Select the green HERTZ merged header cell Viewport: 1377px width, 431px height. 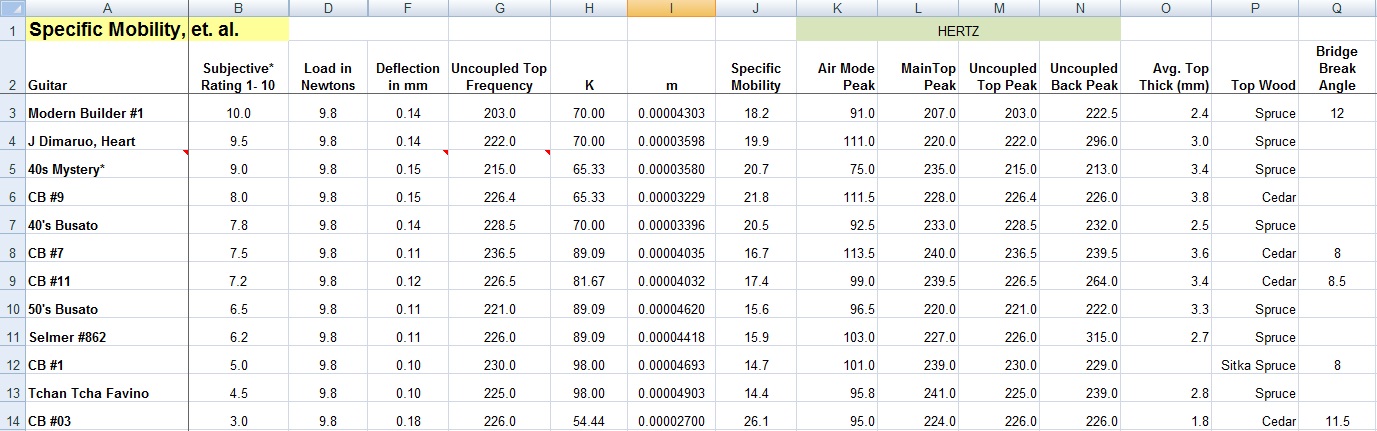[x=958, y=30]
